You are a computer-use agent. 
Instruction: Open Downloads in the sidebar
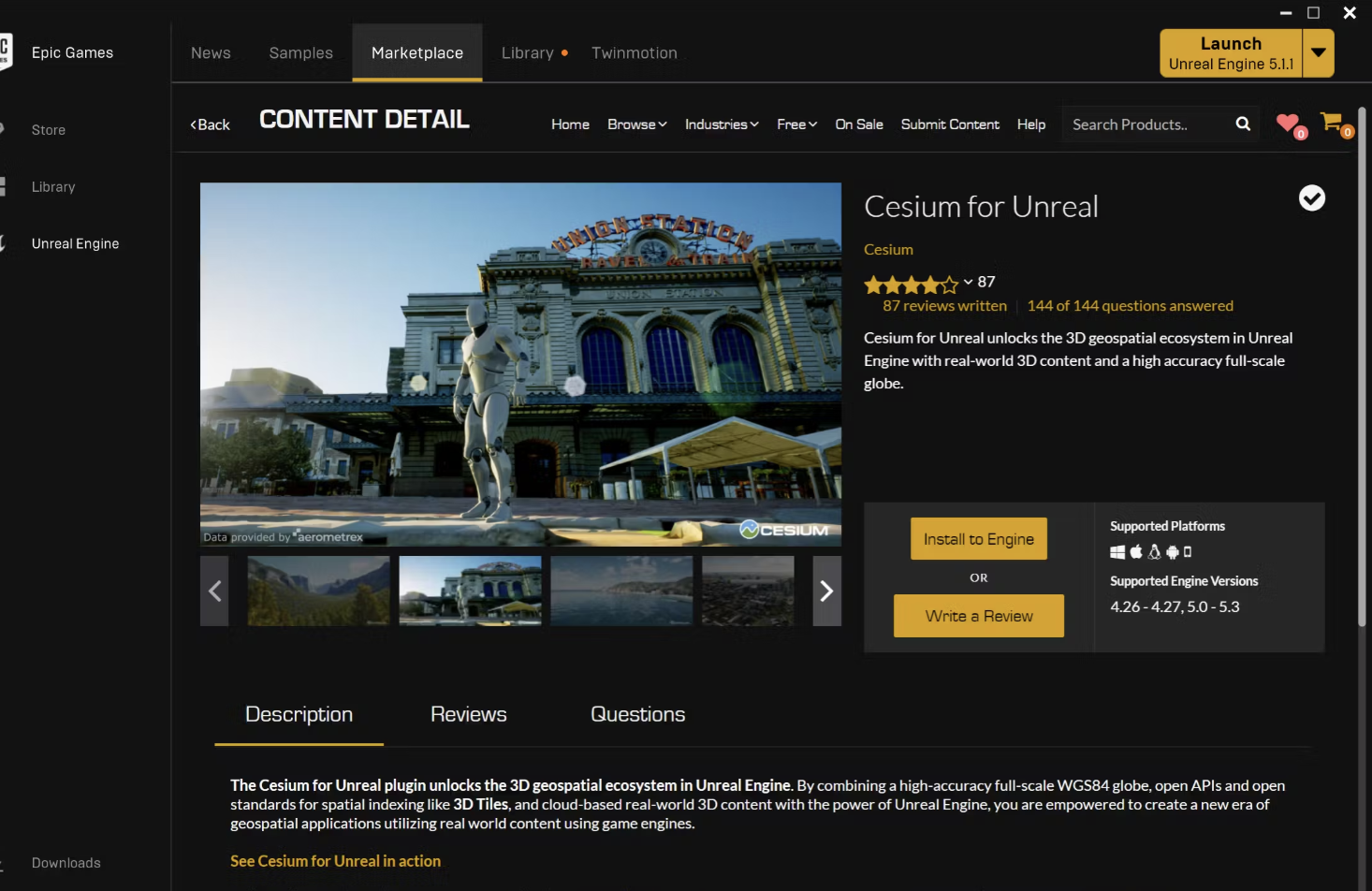coord(66,863)
